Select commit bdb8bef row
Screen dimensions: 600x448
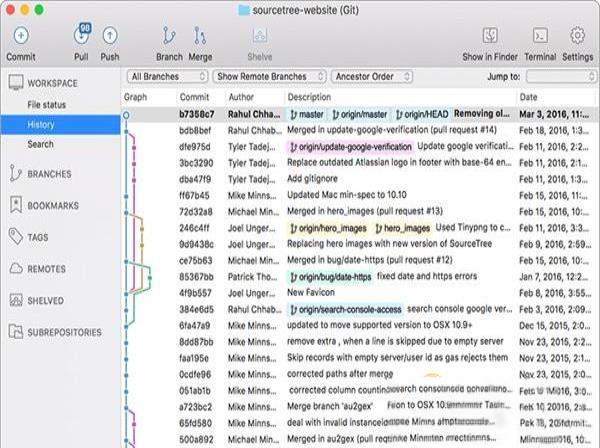coord(360,131)
